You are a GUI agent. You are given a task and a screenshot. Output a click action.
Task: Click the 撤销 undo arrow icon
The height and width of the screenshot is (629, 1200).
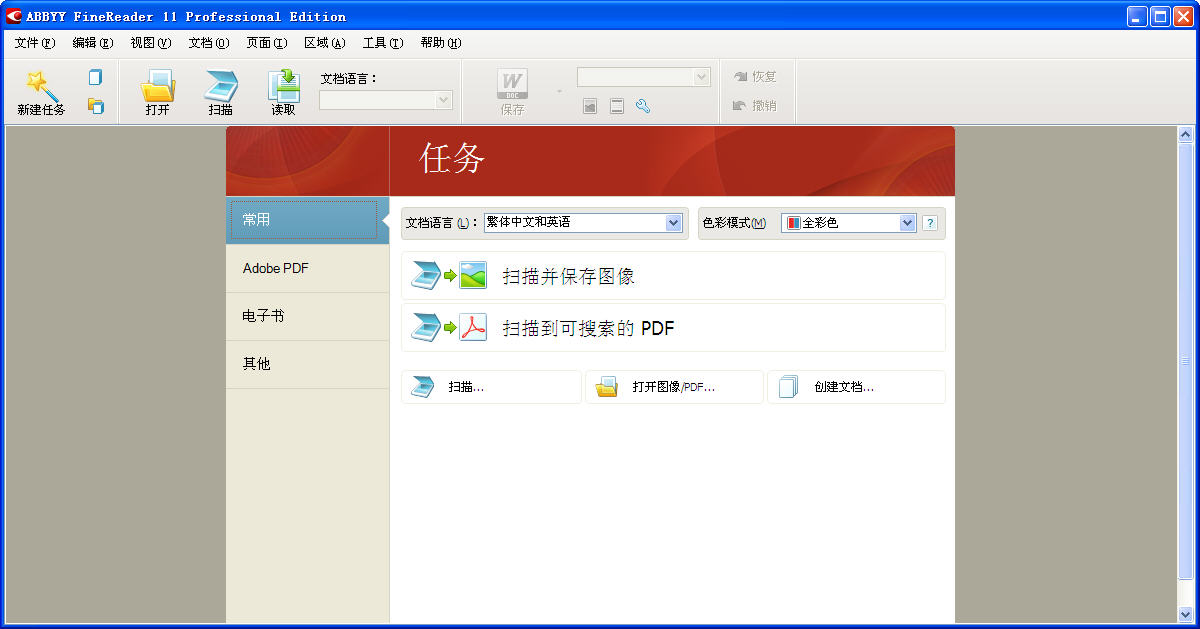741,106
